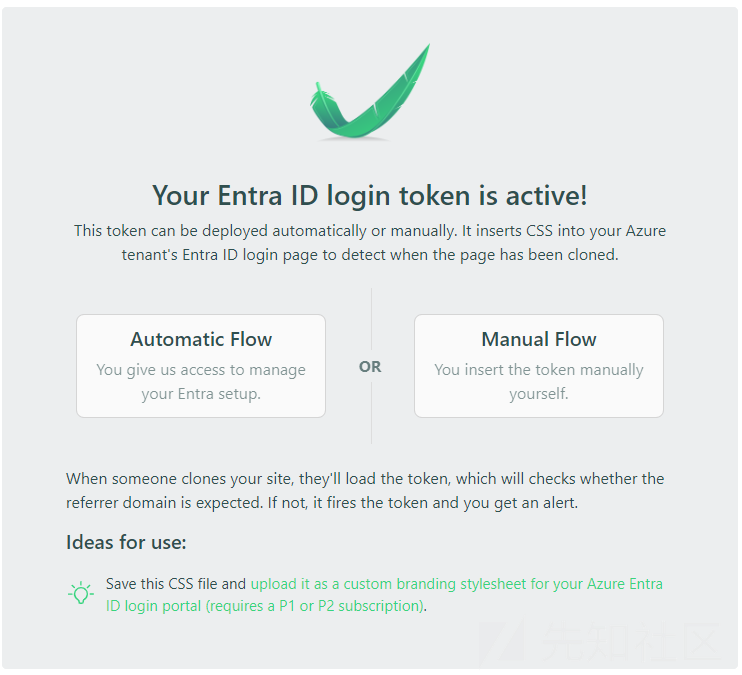Click the "requires a P1 or P2 subscription" link text
The image size is (742, 675).
(314, 606)
